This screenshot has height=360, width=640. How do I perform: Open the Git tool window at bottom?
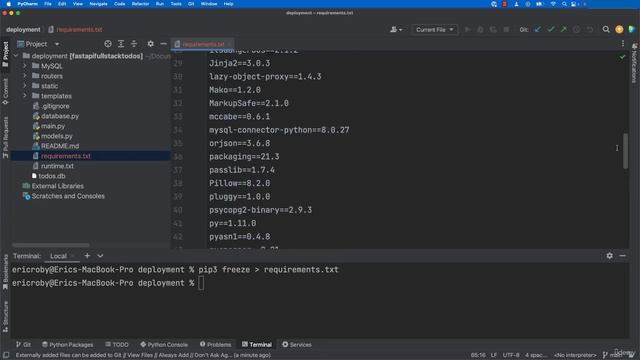tap(23, 344)
